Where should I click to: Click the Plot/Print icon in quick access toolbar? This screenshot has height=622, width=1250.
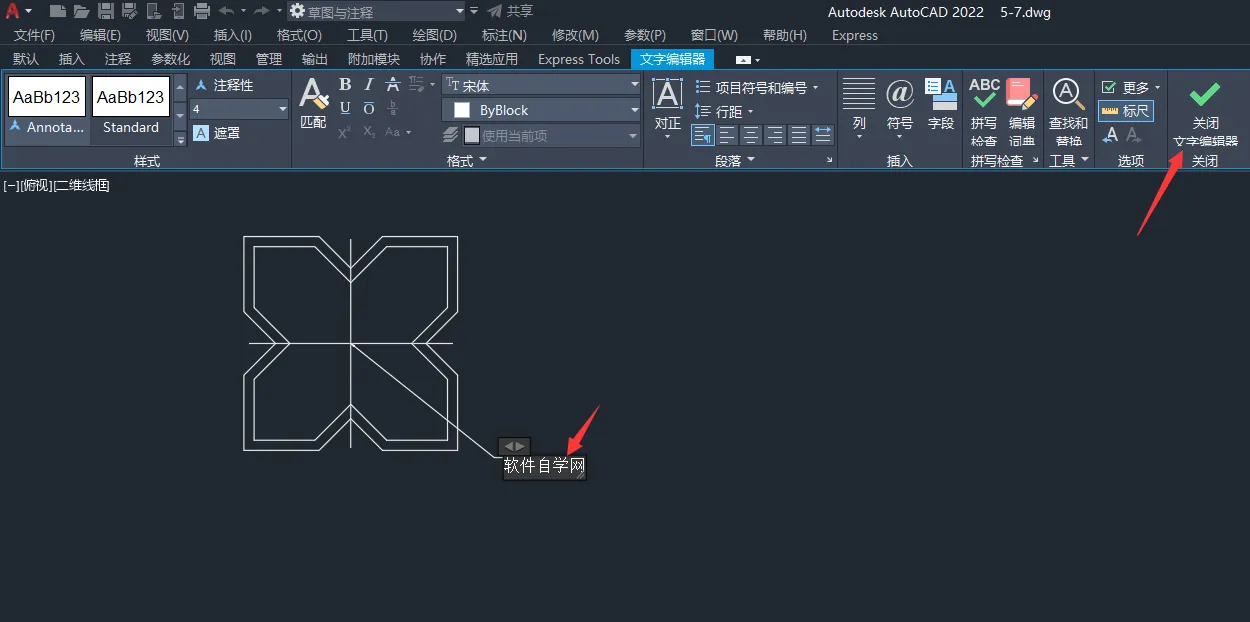pyautogui.click(x=202, y=11)
